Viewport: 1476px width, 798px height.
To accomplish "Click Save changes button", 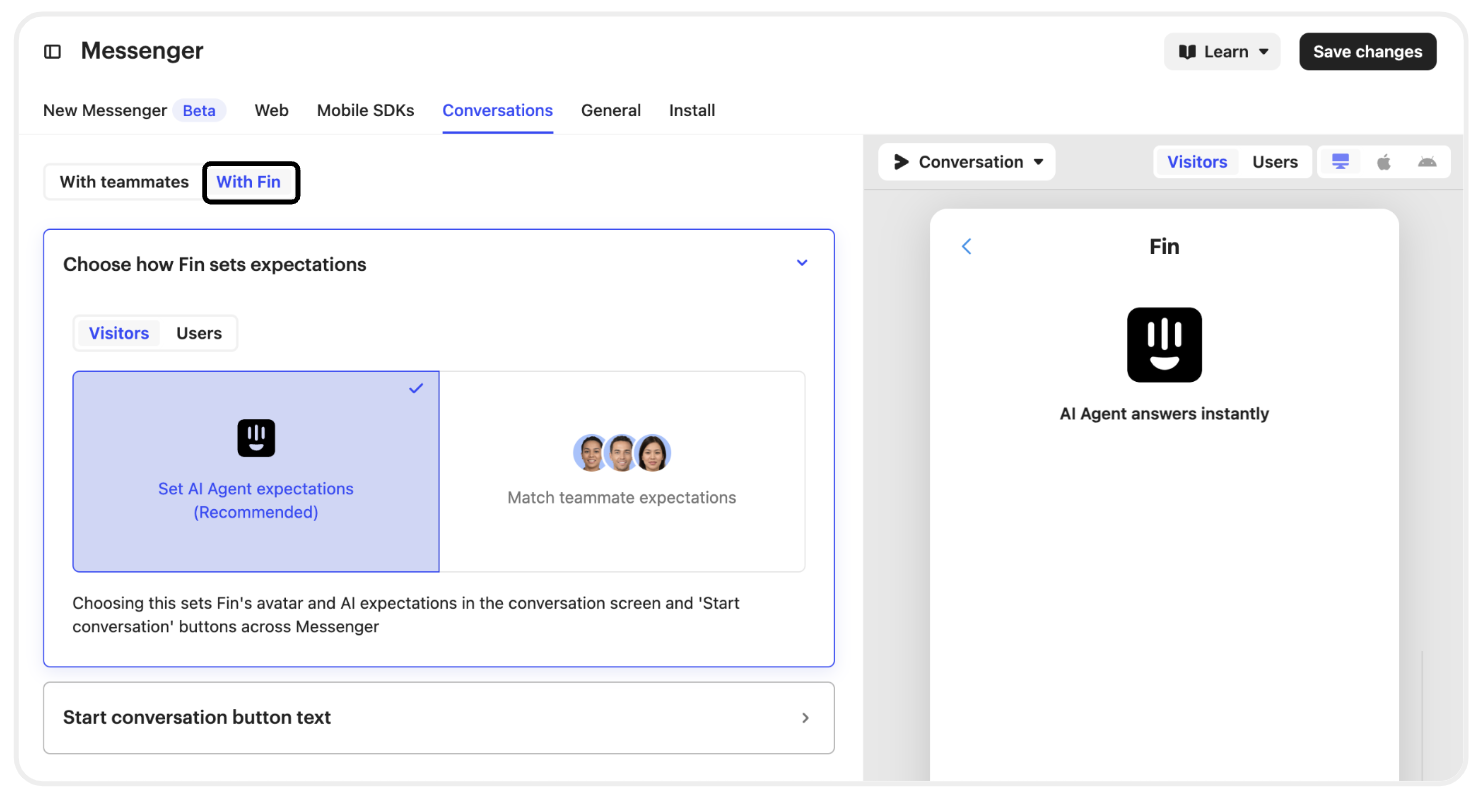I will pyautogui.click(x=1368, y=52).
